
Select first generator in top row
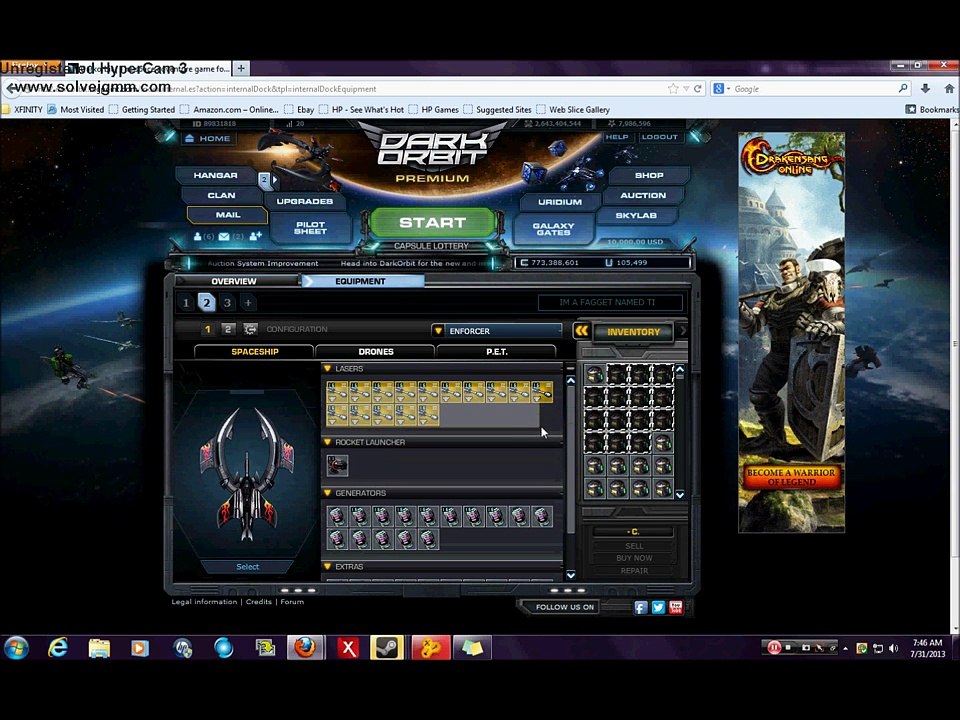click(337, 516)
